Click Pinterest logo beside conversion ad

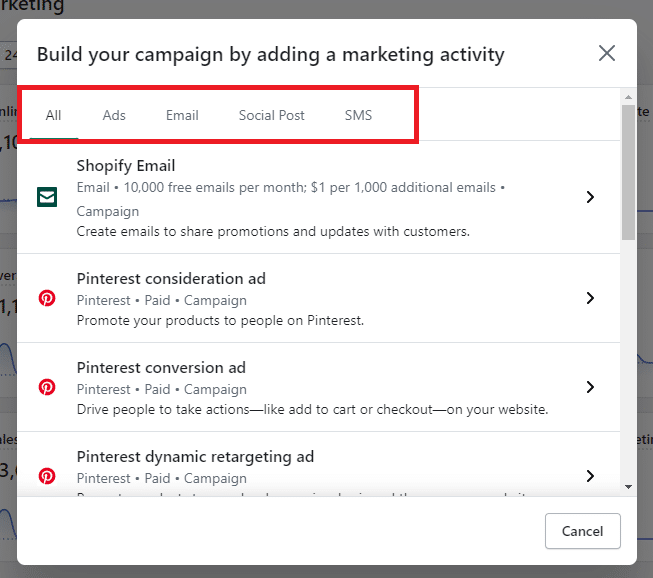(47, 387)
